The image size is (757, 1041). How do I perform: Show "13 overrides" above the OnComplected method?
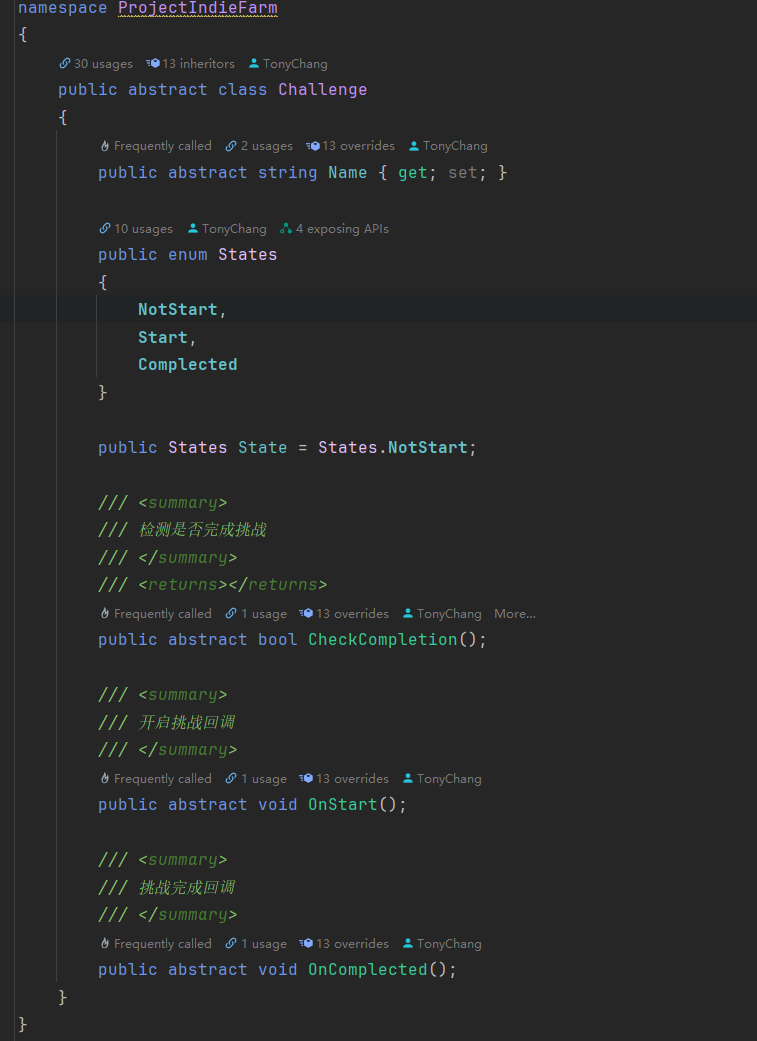tap(352, 944)
